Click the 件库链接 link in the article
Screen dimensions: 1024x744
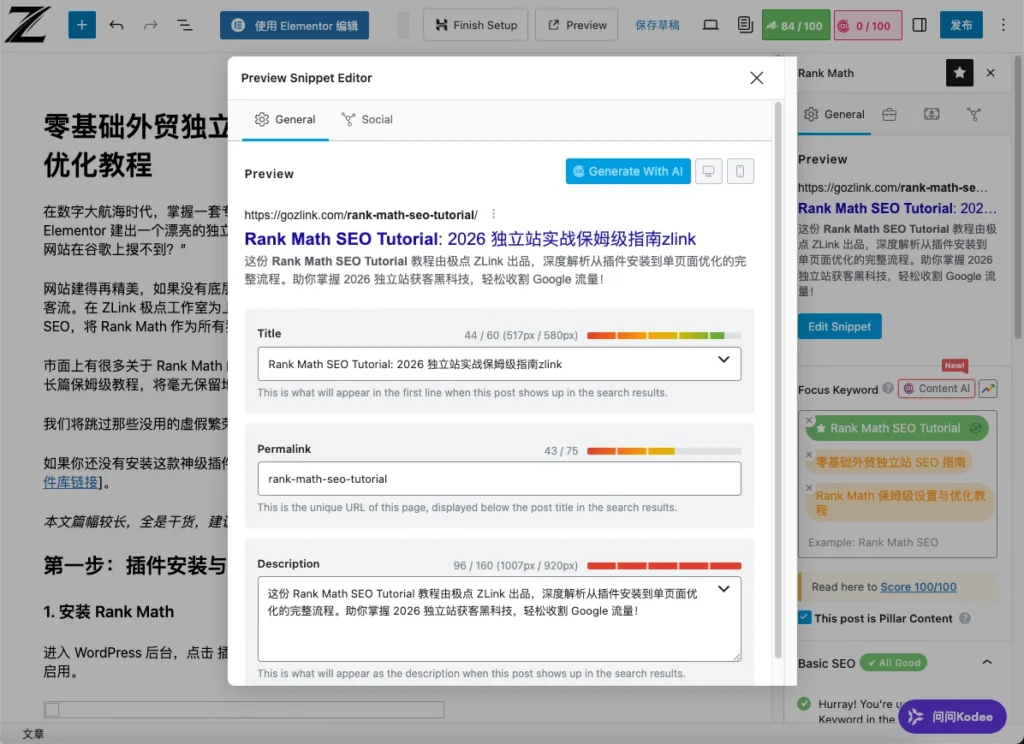tap(71, 482)
